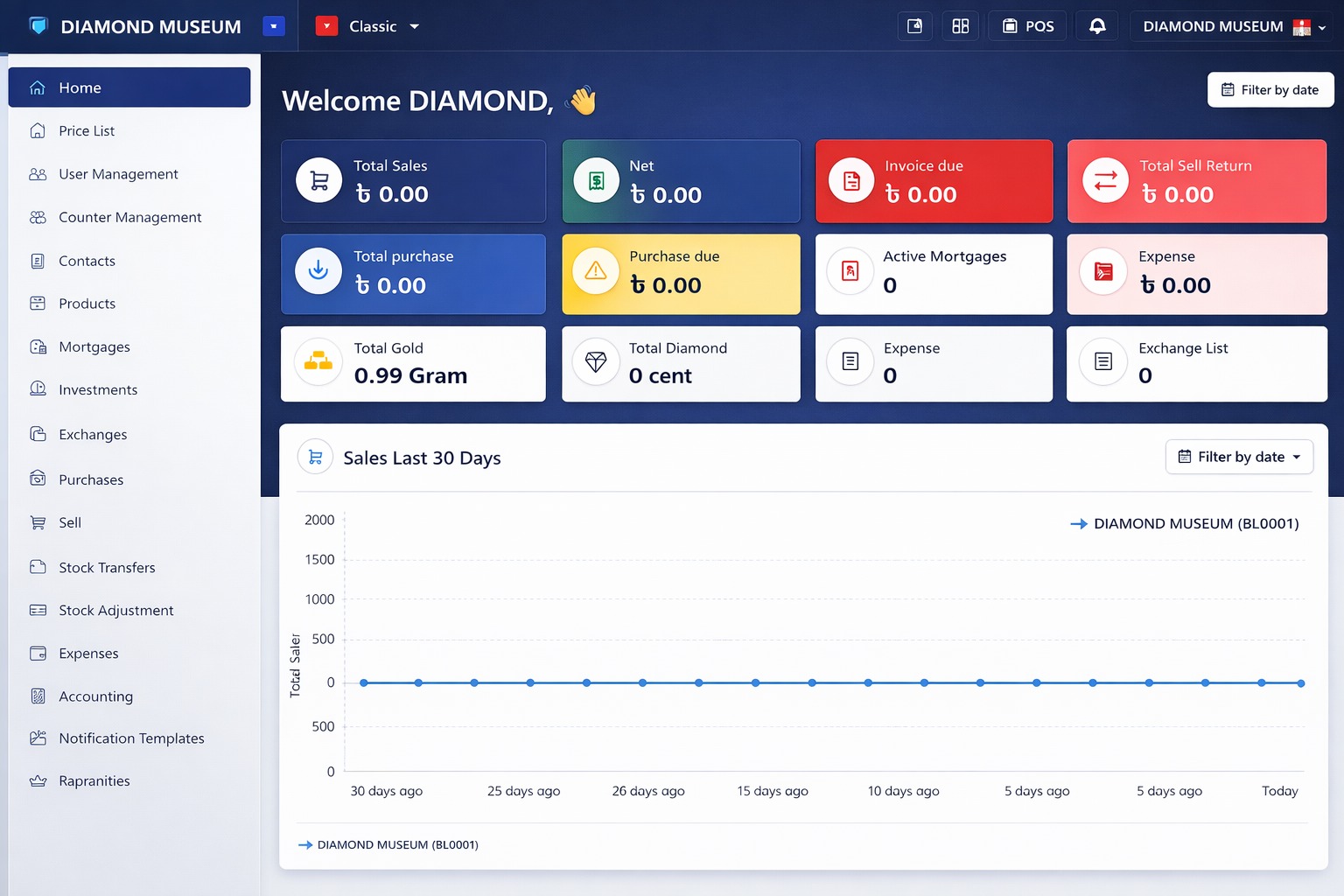Viewport: 1344px width, 896px height.
Task: Click the calculator-style icon in top bar
Action: (x=914, y=26)
